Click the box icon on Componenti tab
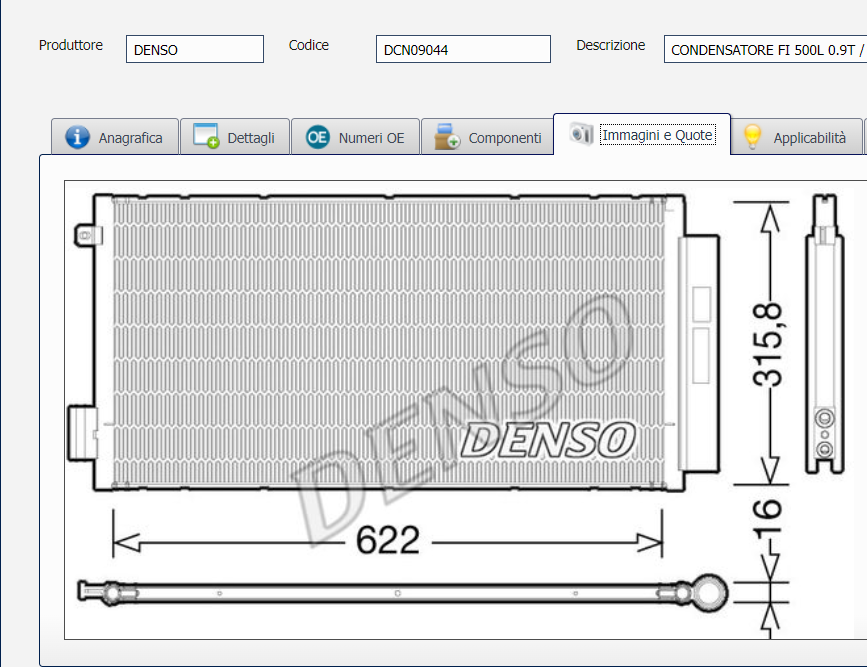The height and width of the screenshot is (667, 867). click(x=447, y=137)
